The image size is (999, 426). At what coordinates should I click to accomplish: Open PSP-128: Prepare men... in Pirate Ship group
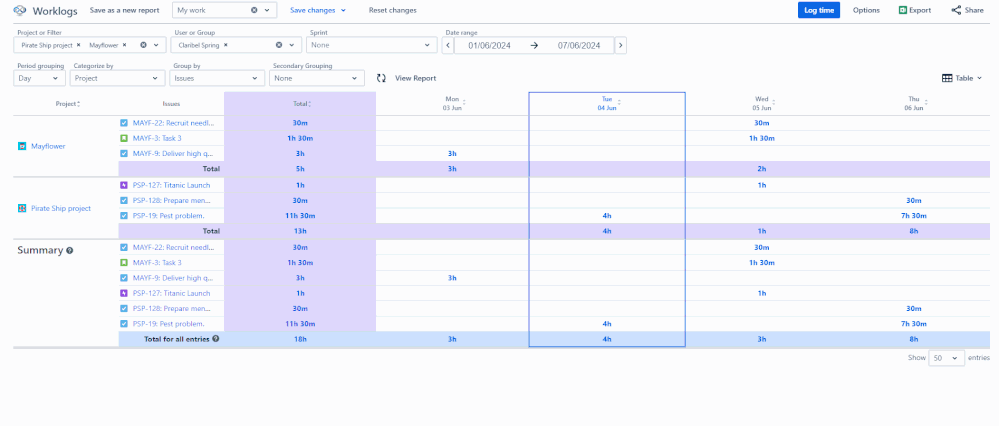click(x=171, y=201)
